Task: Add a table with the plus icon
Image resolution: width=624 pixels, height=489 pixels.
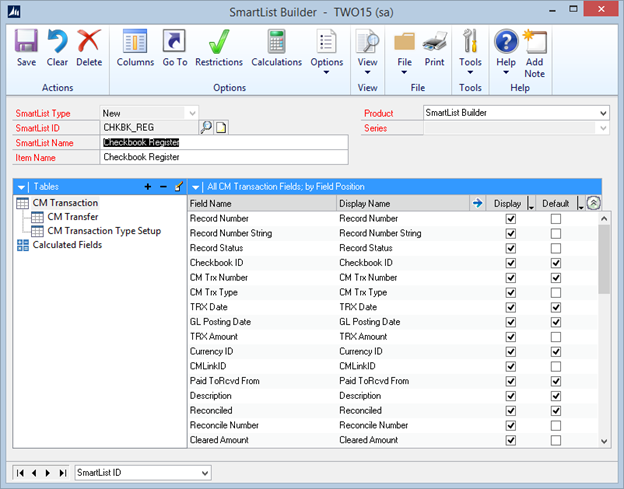Action: click(148, 187)
